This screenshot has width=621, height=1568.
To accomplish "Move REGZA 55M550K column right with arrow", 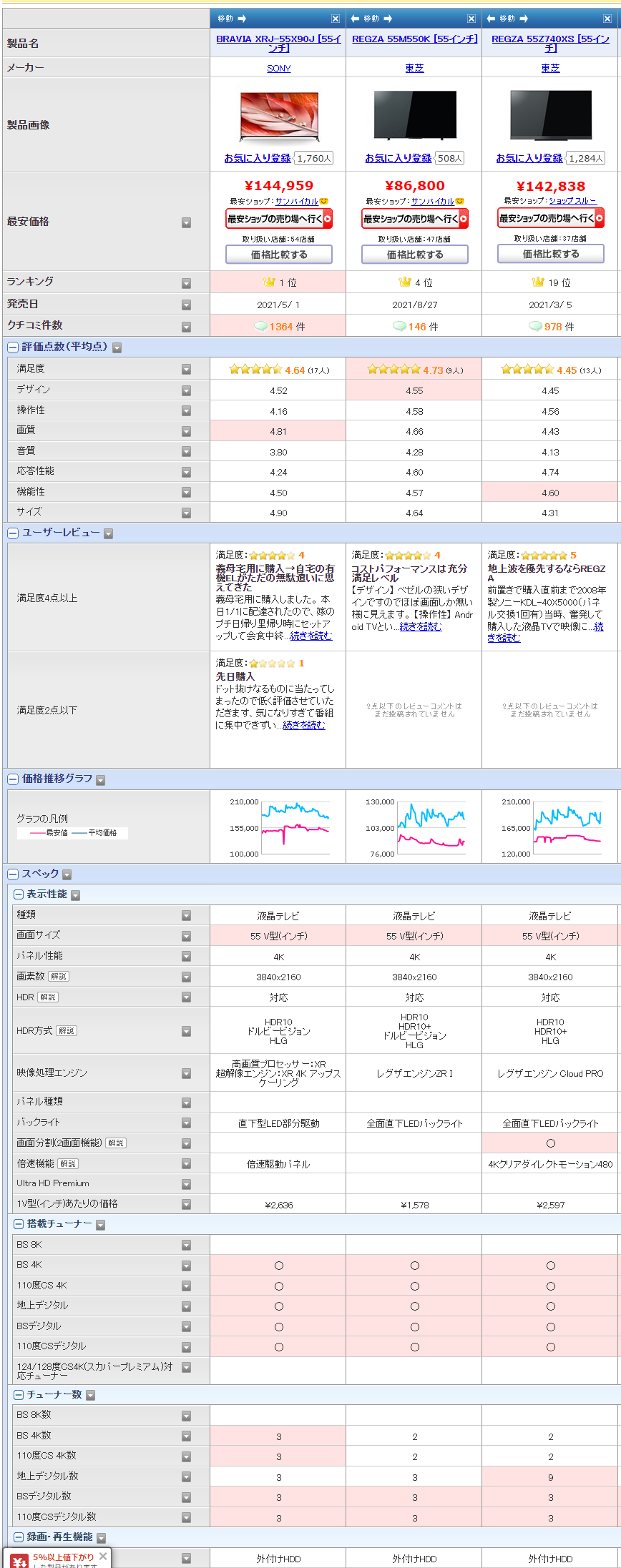I will point(388,19).
